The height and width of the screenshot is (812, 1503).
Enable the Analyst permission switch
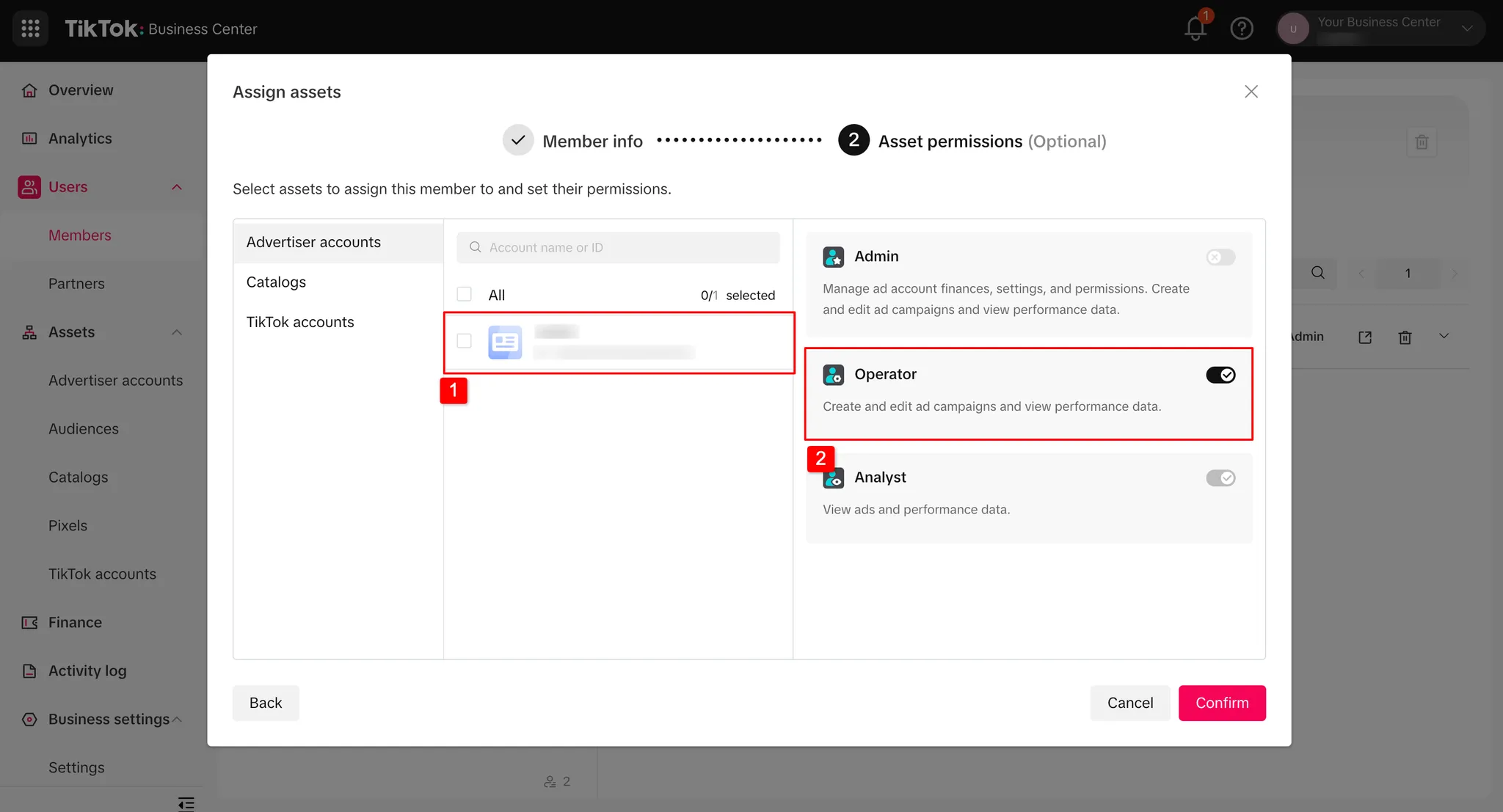(1220, 478)
